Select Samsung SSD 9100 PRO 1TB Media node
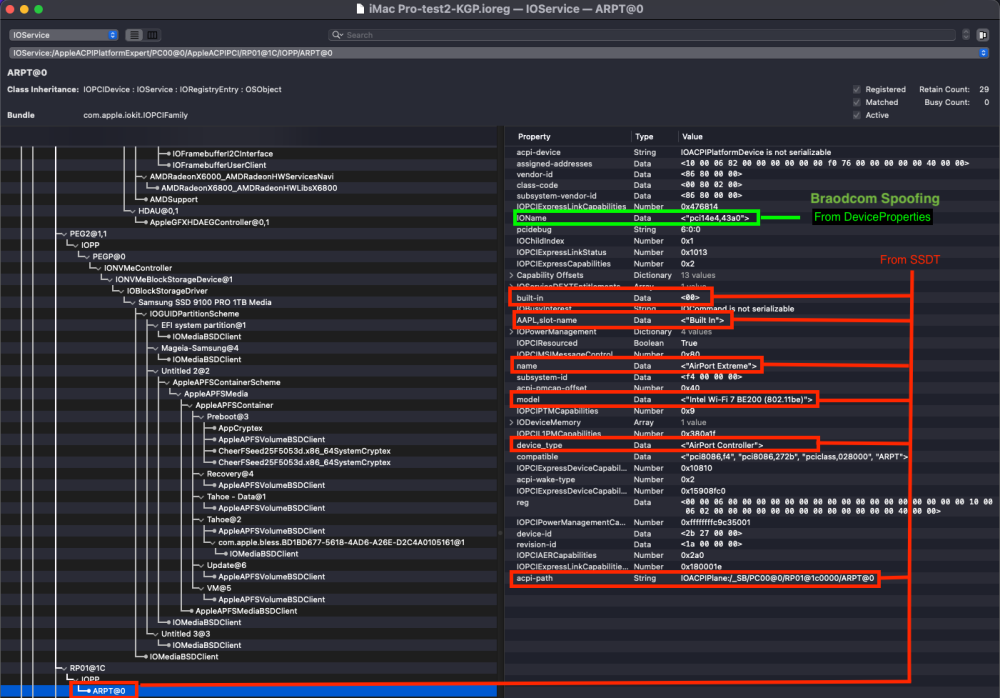This screenshot has width=1000, height=698. 205,302
